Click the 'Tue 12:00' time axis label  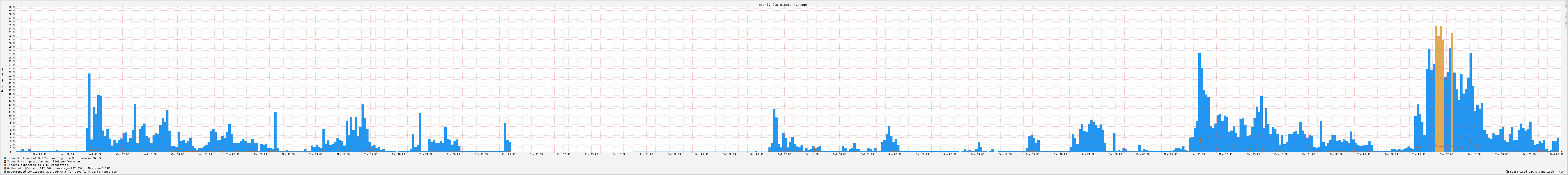[1446, 154]
